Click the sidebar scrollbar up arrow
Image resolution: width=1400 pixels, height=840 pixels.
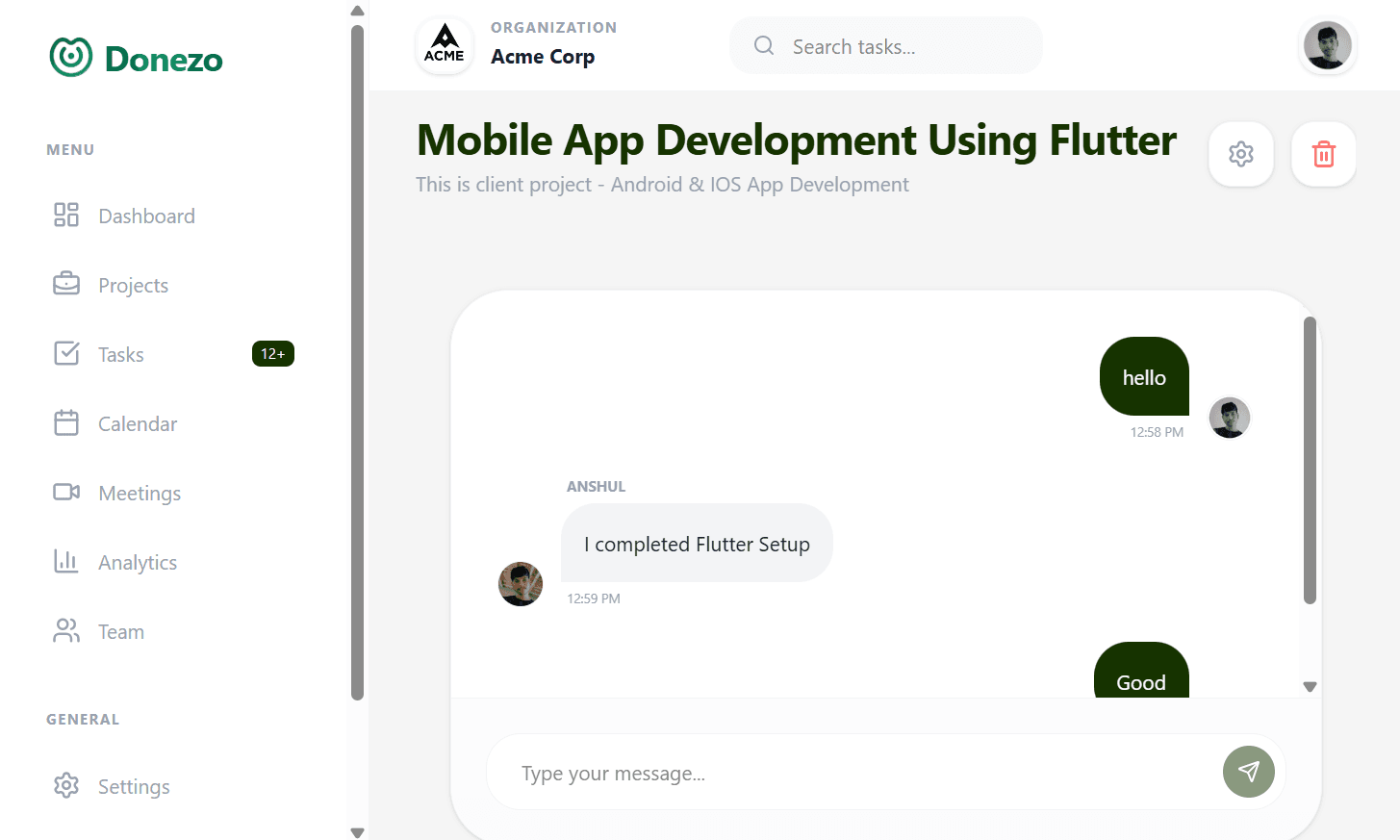click(357, 12)
